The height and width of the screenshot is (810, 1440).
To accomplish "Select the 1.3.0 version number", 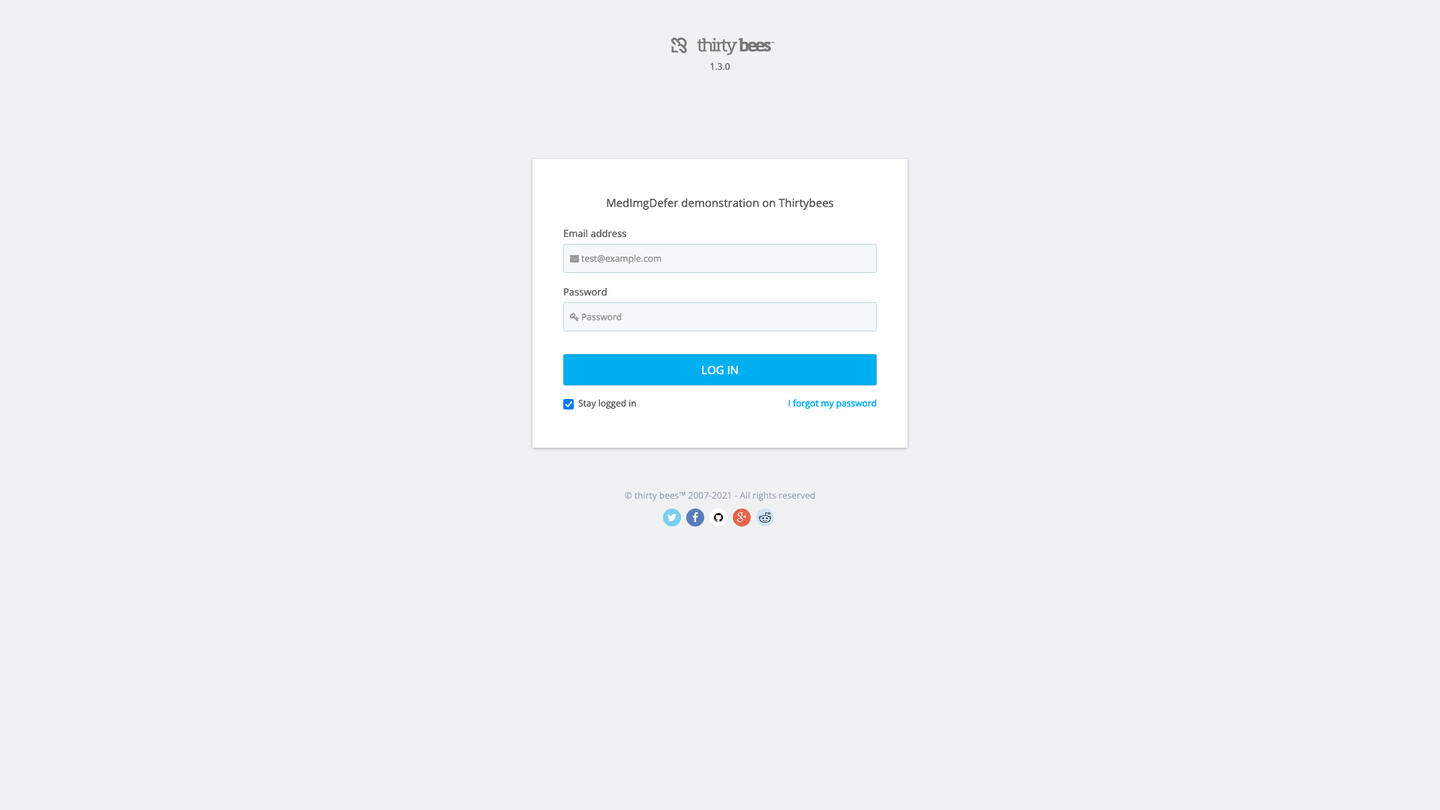I will tap(720, 66).
